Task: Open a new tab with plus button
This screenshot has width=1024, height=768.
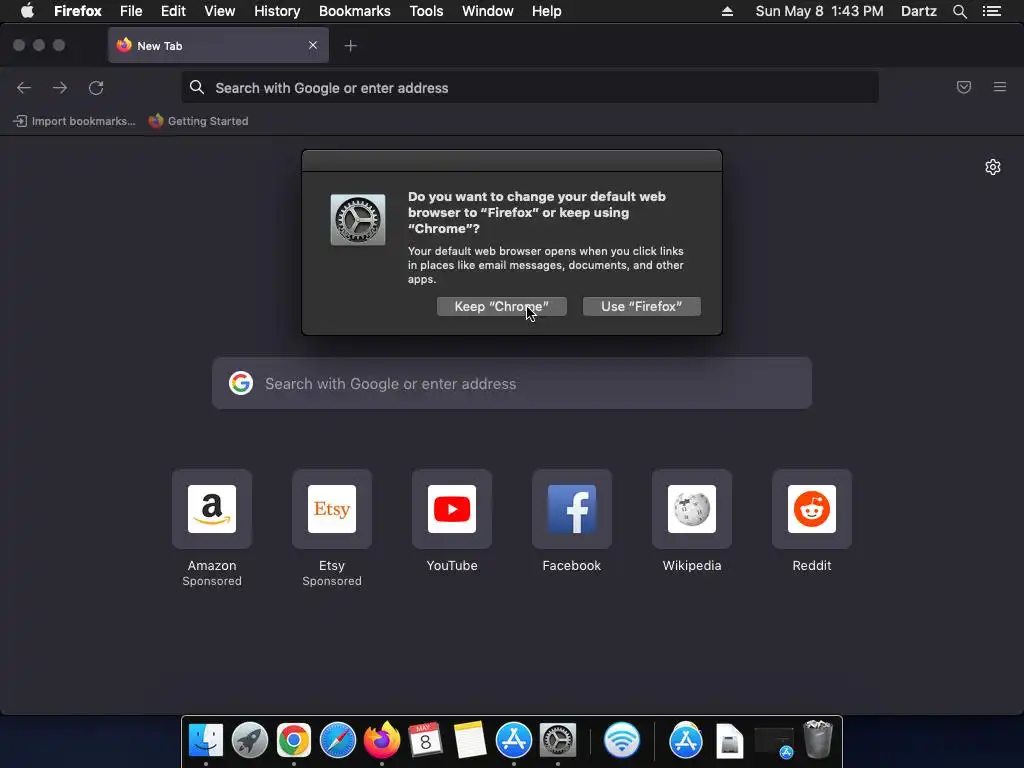Action: click(x=351, y=46)
